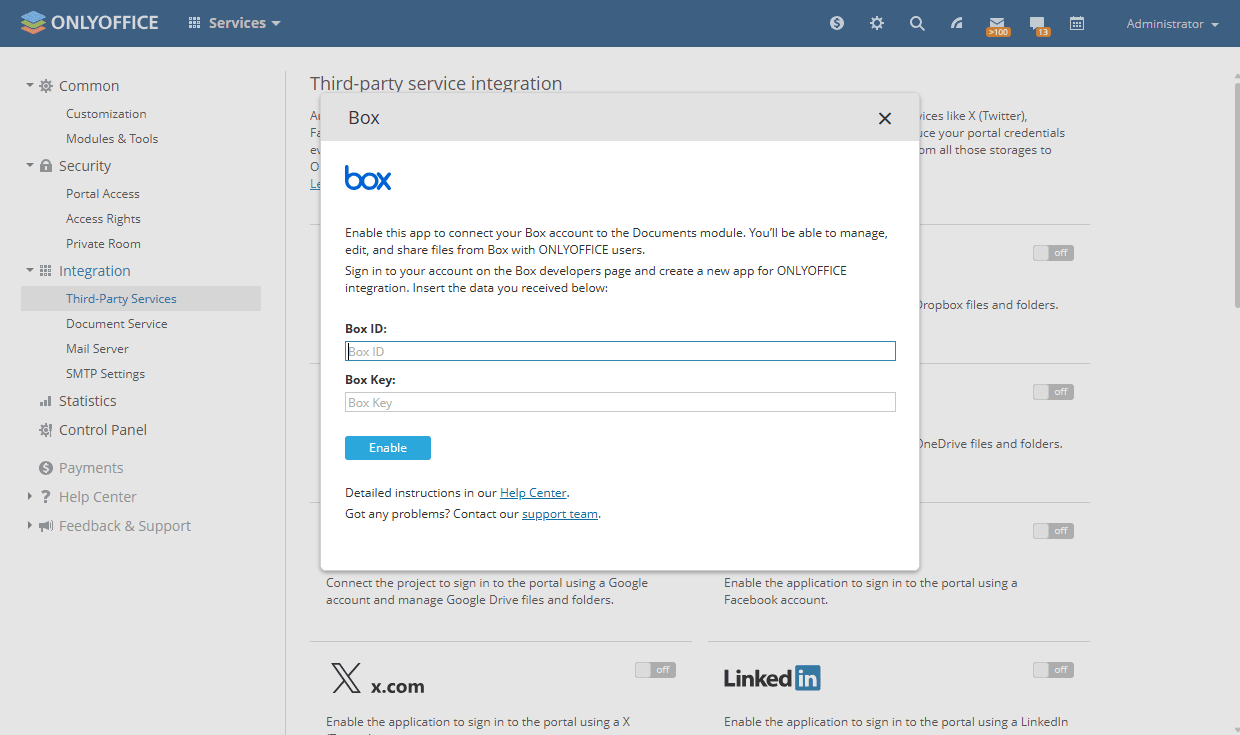Click the Security lock icon in sidebar

(x=46, y=166)
